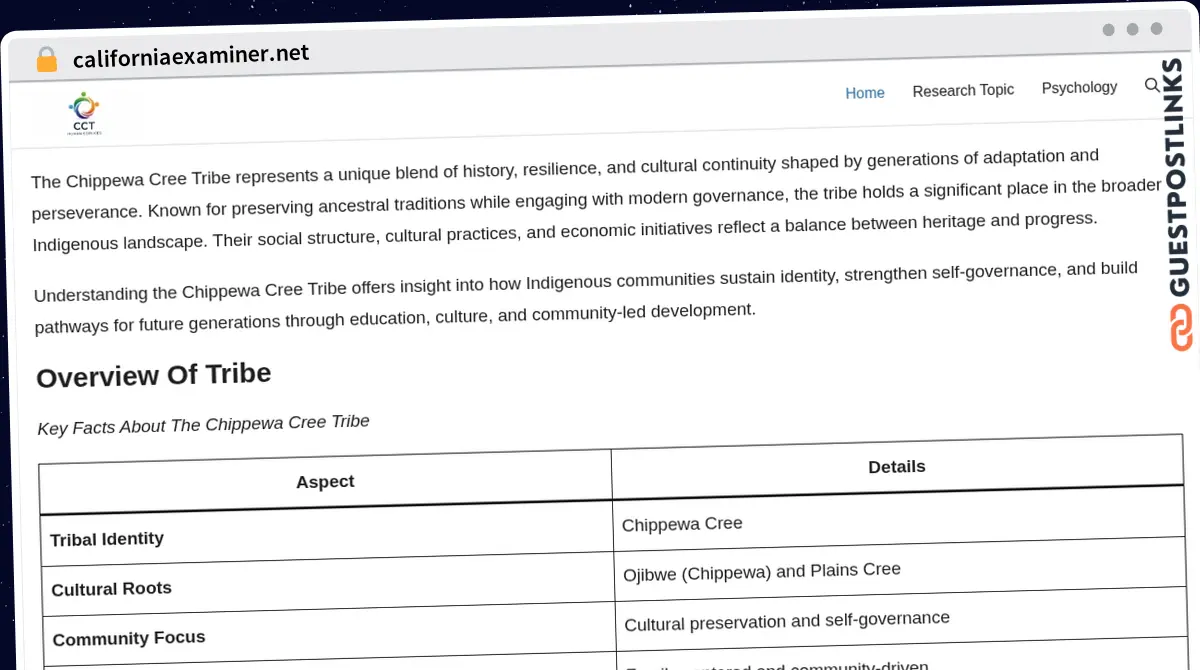Go to the Home menu item

865,93
